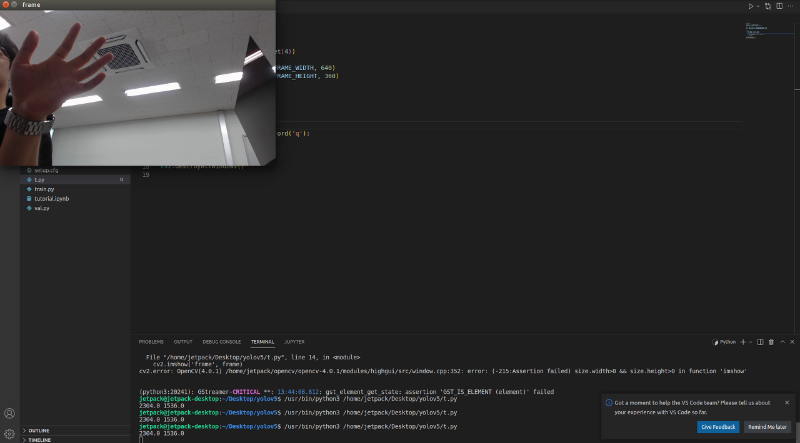Click the line 14 traceback file path
Image resolution: width=800 pixels, height=443 pixels.
[x=253, y=358]
